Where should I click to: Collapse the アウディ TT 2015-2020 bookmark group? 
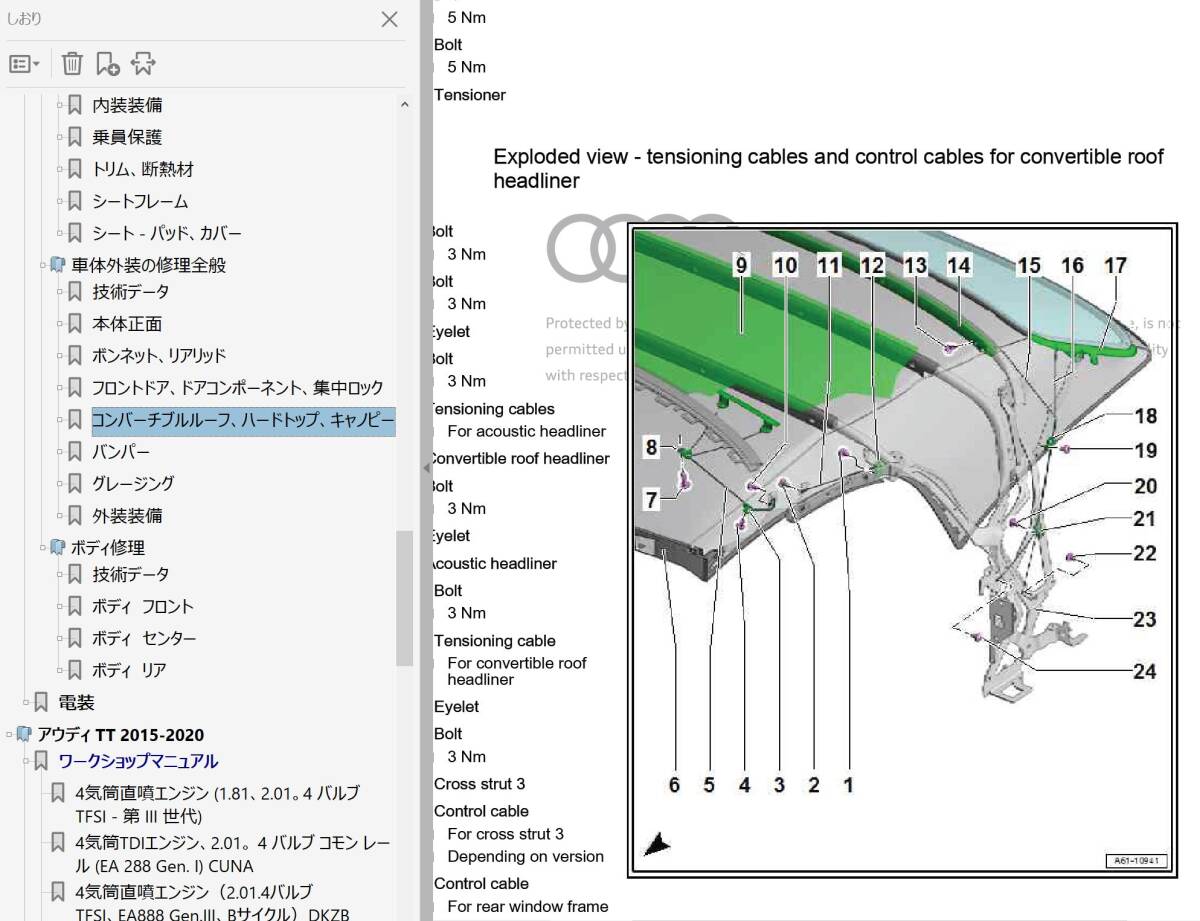(x=9, y=734)
